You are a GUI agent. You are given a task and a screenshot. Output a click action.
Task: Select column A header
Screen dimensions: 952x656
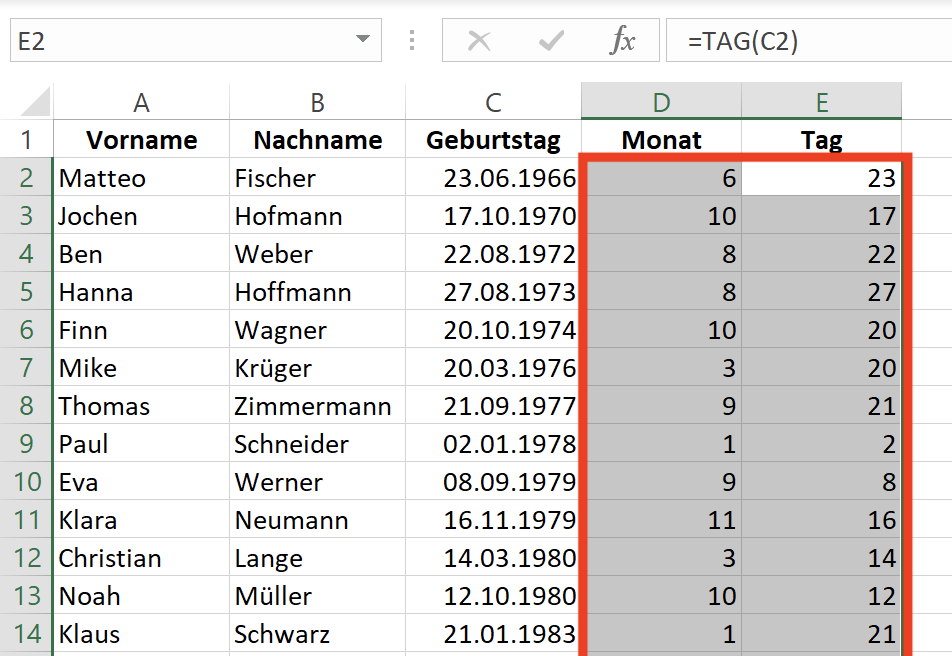[141, 101]
